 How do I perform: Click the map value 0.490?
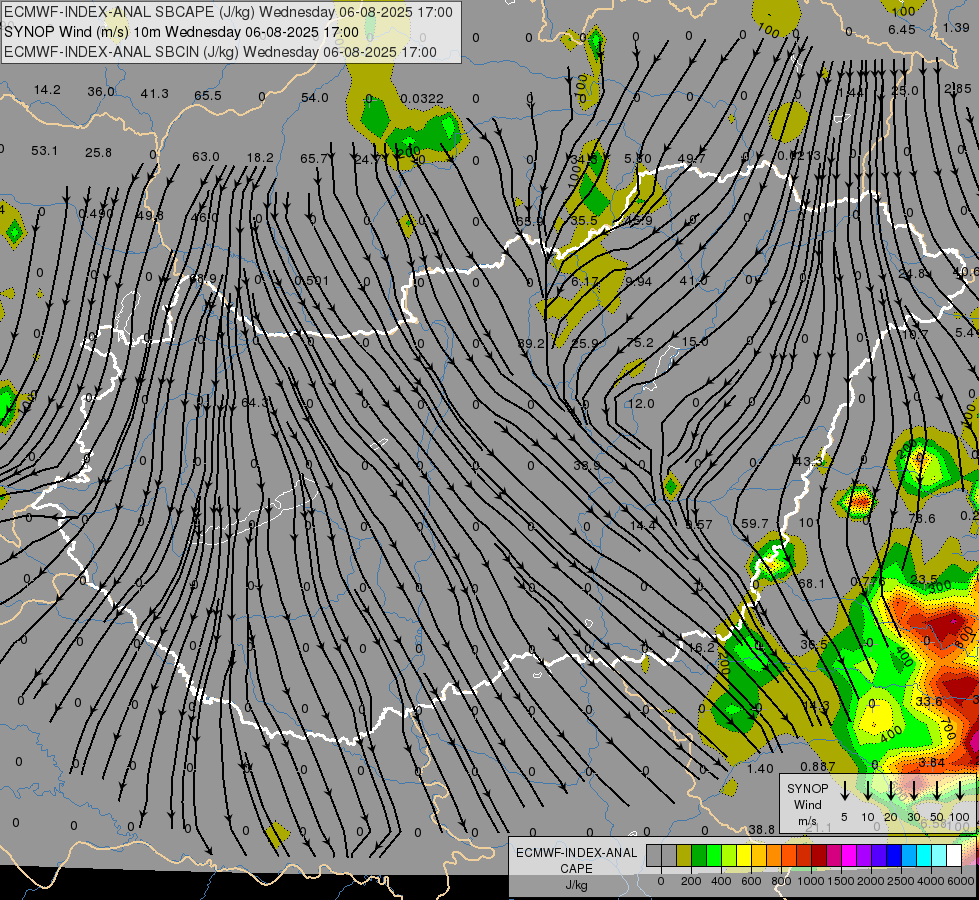point(96,214)
